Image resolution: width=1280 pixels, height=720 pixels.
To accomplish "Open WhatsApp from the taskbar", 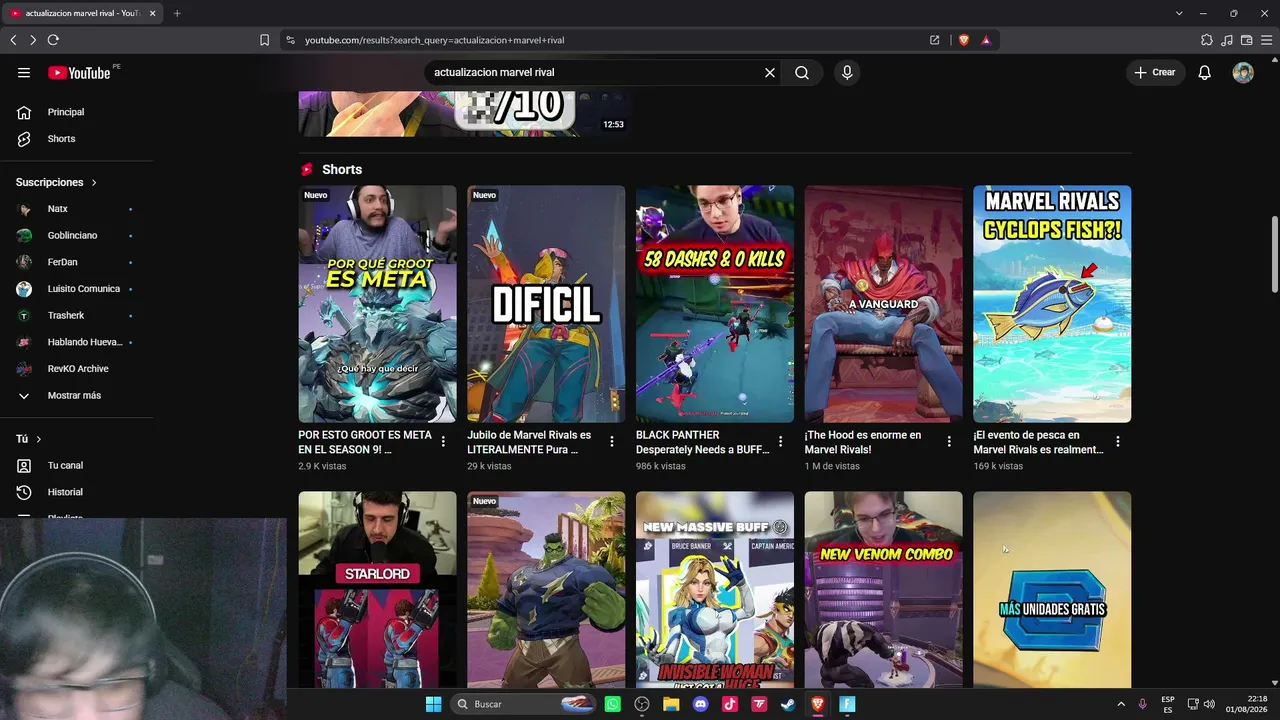I will [613, 704].
